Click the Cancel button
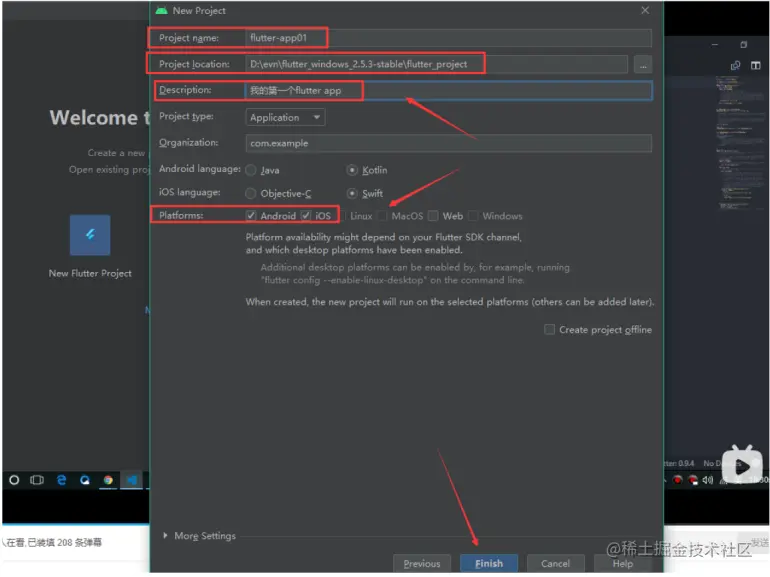Image resolution: width=770 pixels, height=577 pixels. click(555, 563)
